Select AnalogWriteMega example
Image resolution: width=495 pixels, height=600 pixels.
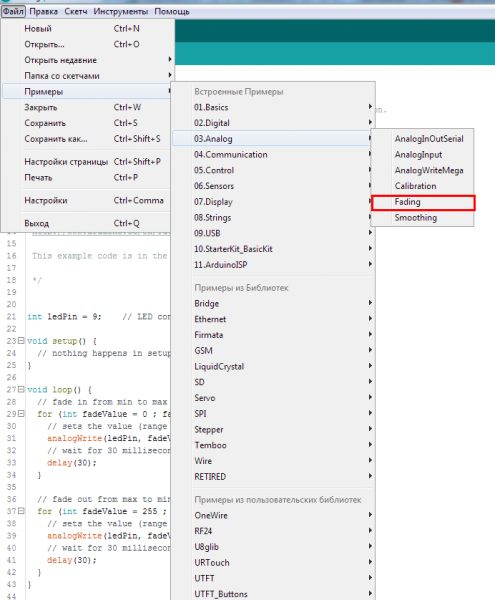(423, 170)
